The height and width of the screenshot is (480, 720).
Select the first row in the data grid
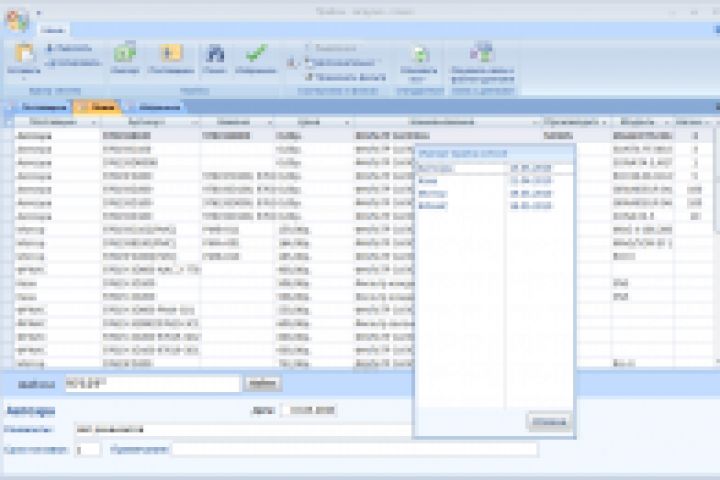coord(363,136)
